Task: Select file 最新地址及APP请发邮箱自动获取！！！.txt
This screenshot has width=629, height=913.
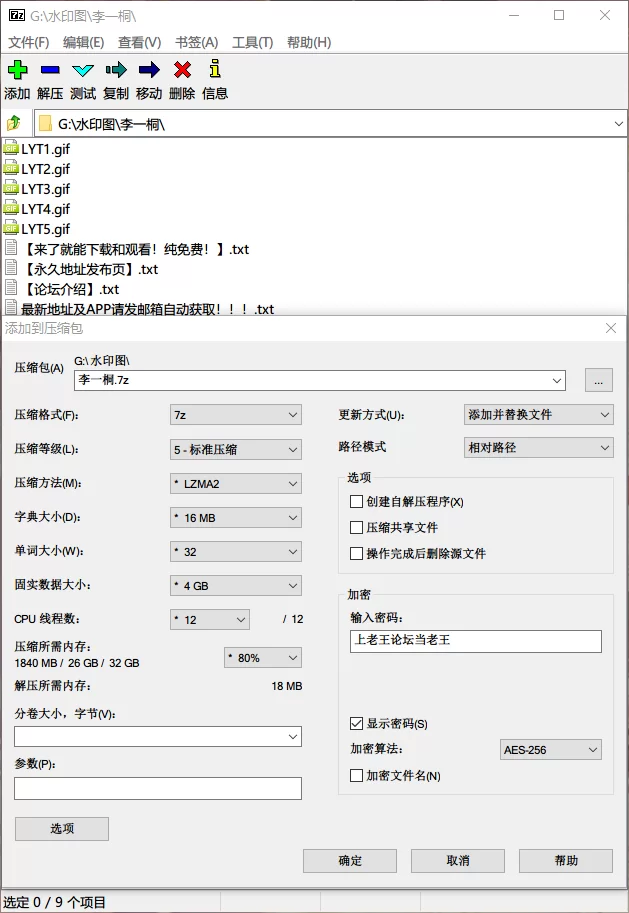Action: (x=147, y=309)
